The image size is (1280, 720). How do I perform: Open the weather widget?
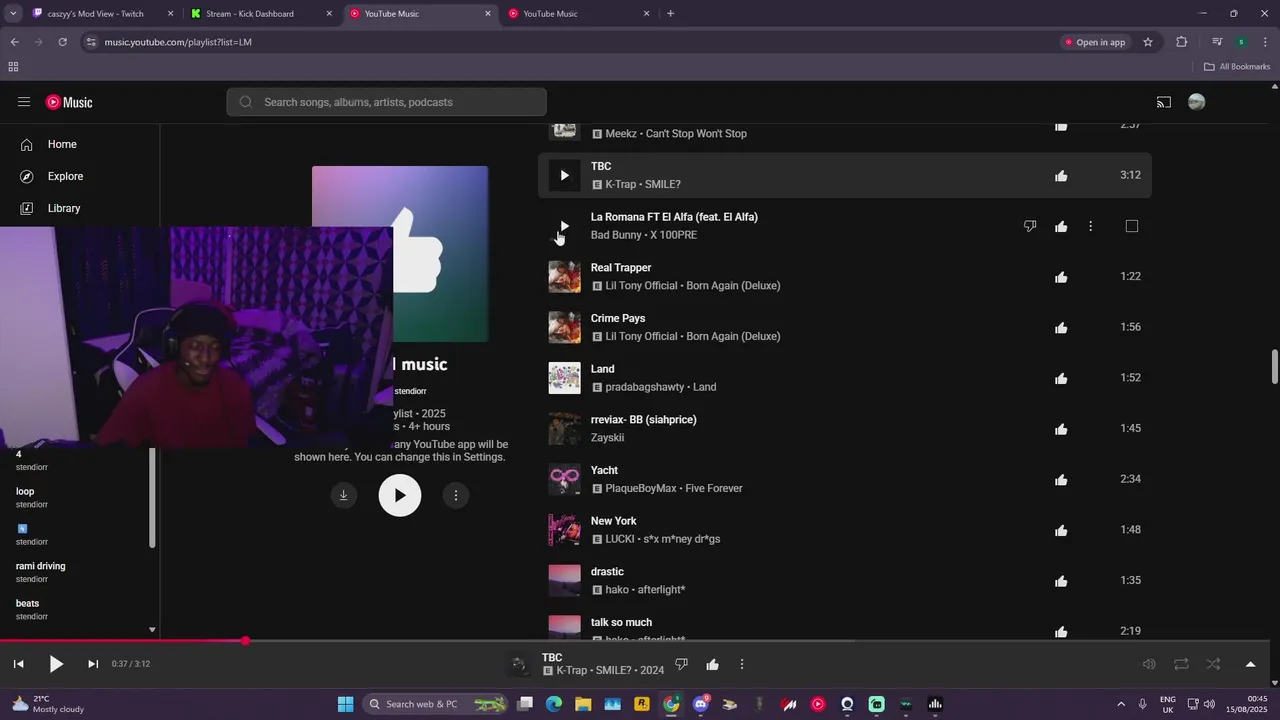48,704
